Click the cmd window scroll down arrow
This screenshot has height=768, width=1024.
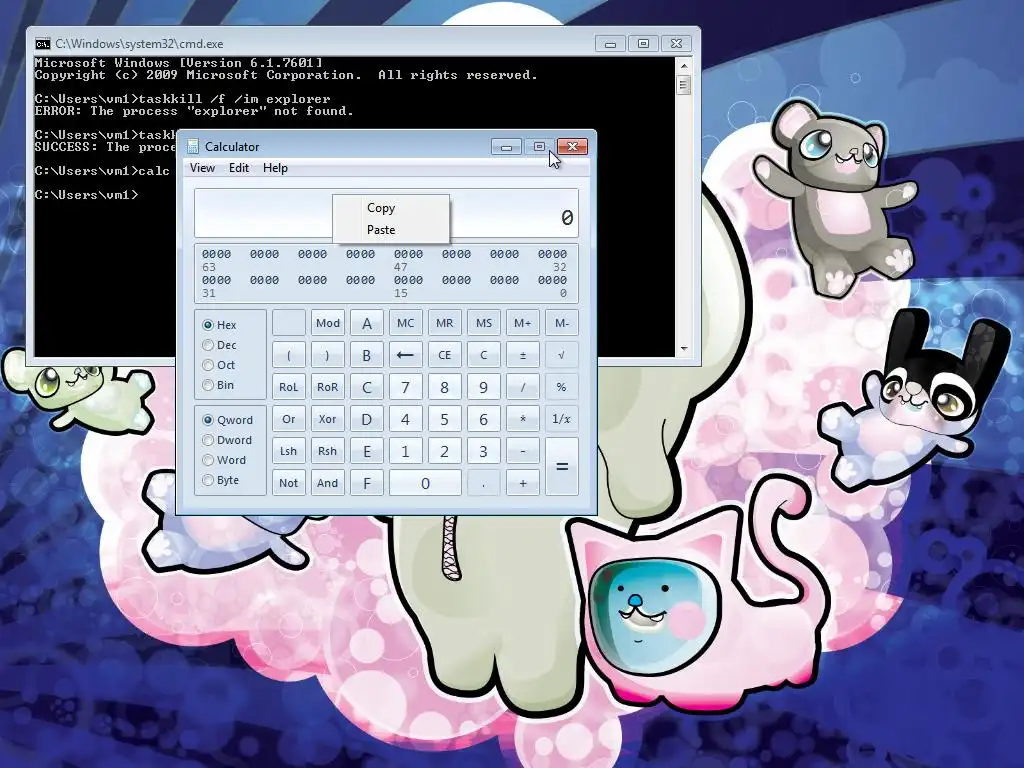pyautogui.click(x=684, y=349)
